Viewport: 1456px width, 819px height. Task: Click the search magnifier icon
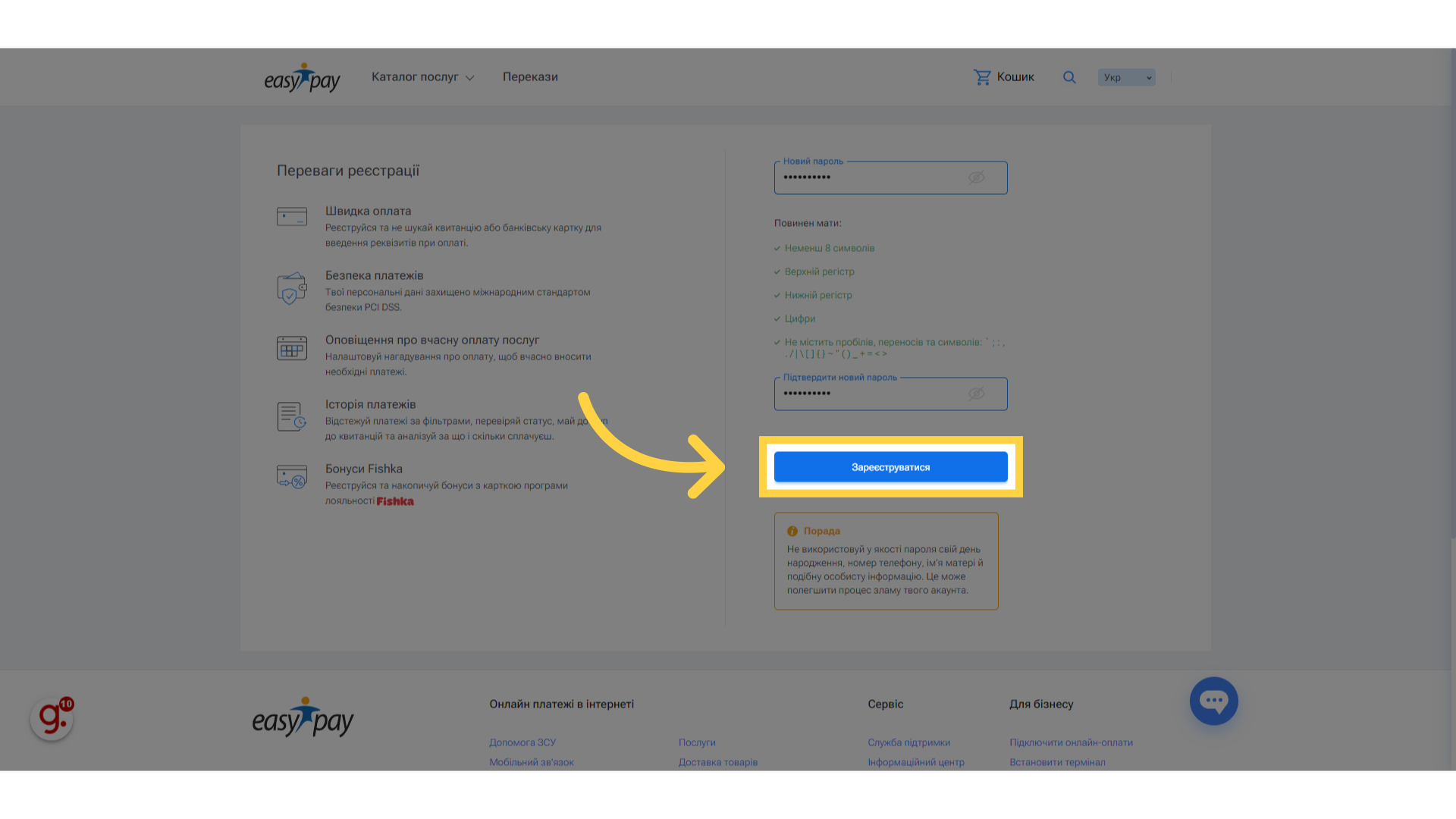point(1069,77)
